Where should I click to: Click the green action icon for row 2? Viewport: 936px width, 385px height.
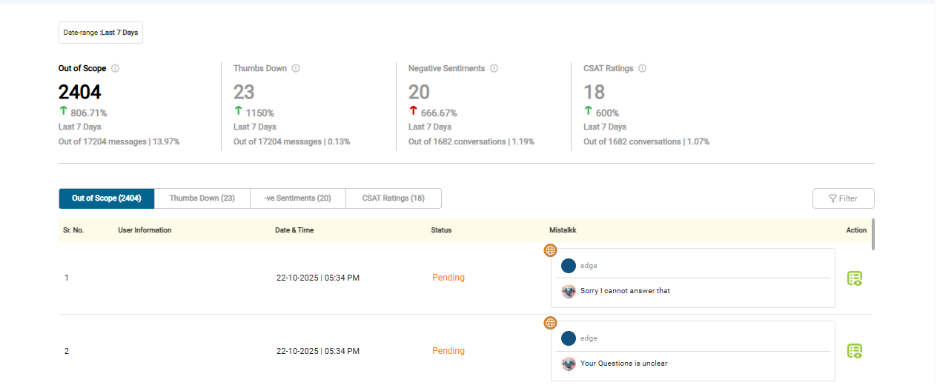point(855,351)
